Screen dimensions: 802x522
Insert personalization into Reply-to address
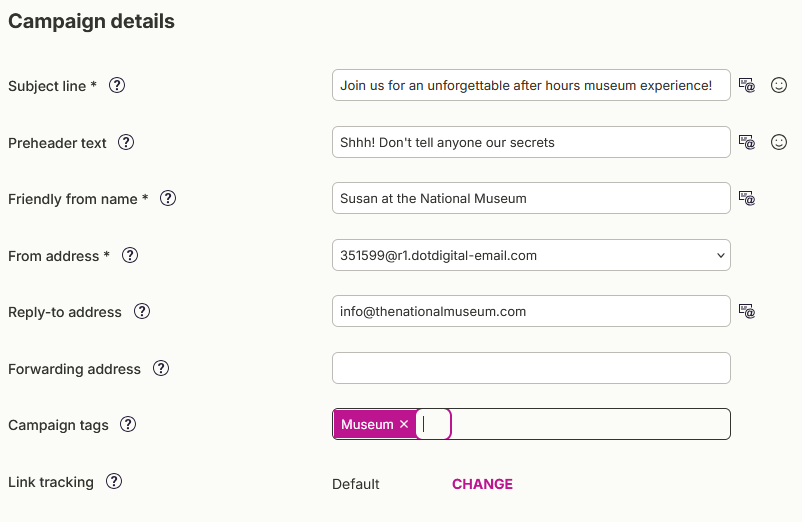747,311
